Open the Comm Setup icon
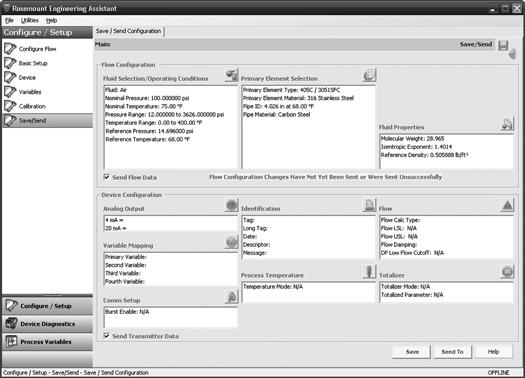This screenshot has width=525, height=378. pyautogui.click(x=231, y=297)
